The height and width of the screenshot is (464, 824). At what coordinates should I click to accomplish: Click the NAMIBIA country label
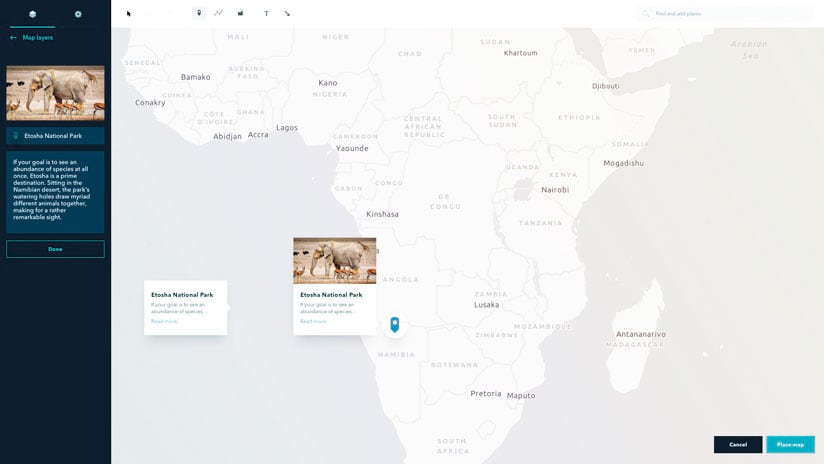(396, 355)
